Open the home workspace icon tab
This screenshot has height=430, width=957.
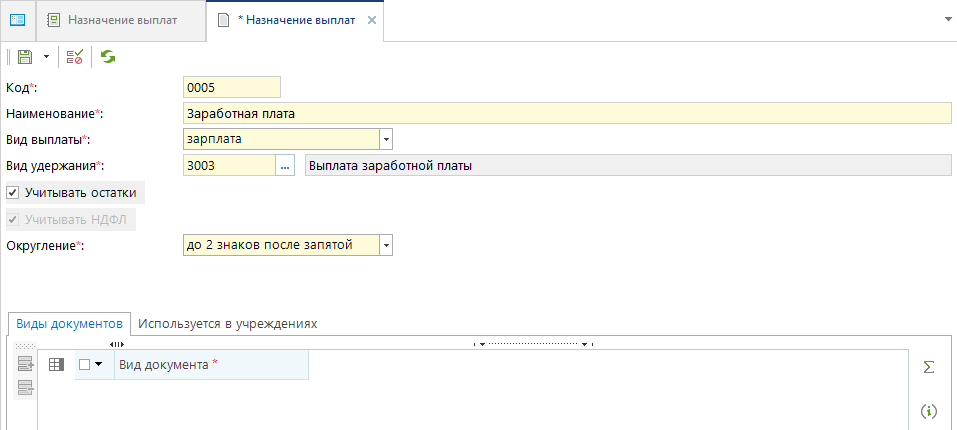[x=17, y=19]
